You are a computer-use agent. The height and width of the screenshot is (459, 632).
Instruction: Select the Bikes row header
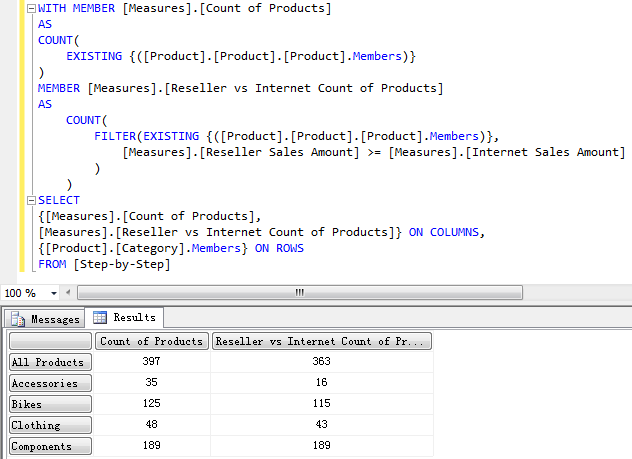[50, 404]
